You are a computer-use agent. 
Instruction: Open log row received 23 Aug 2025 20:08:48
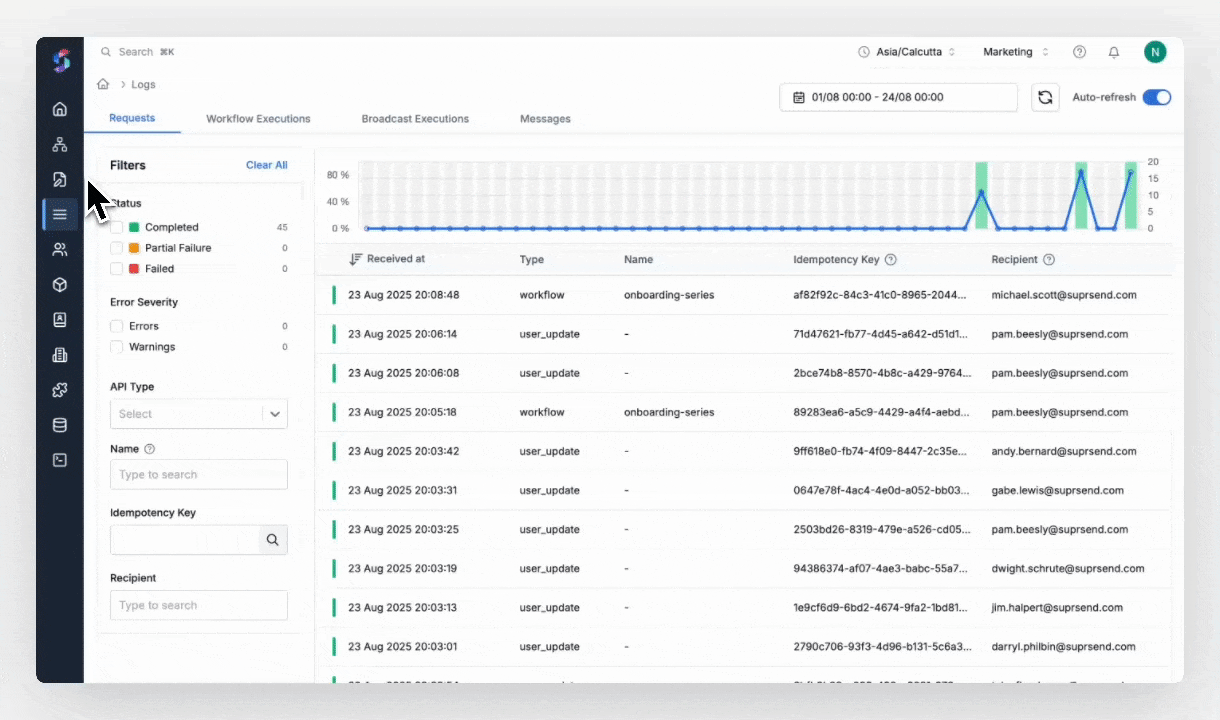coord(742,295)
